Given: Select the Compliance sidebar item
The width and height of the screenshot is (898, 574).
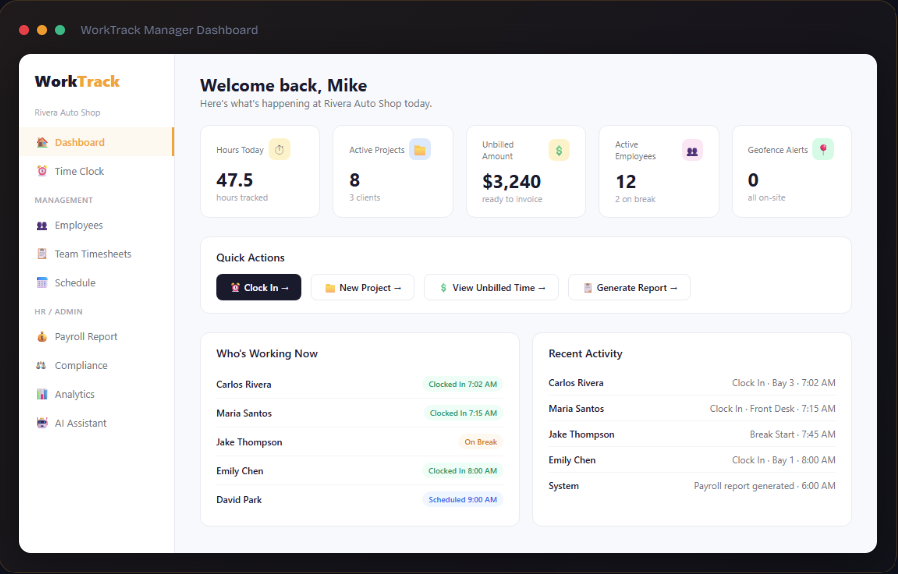Looking at the screenshot, I should point(96,365).
